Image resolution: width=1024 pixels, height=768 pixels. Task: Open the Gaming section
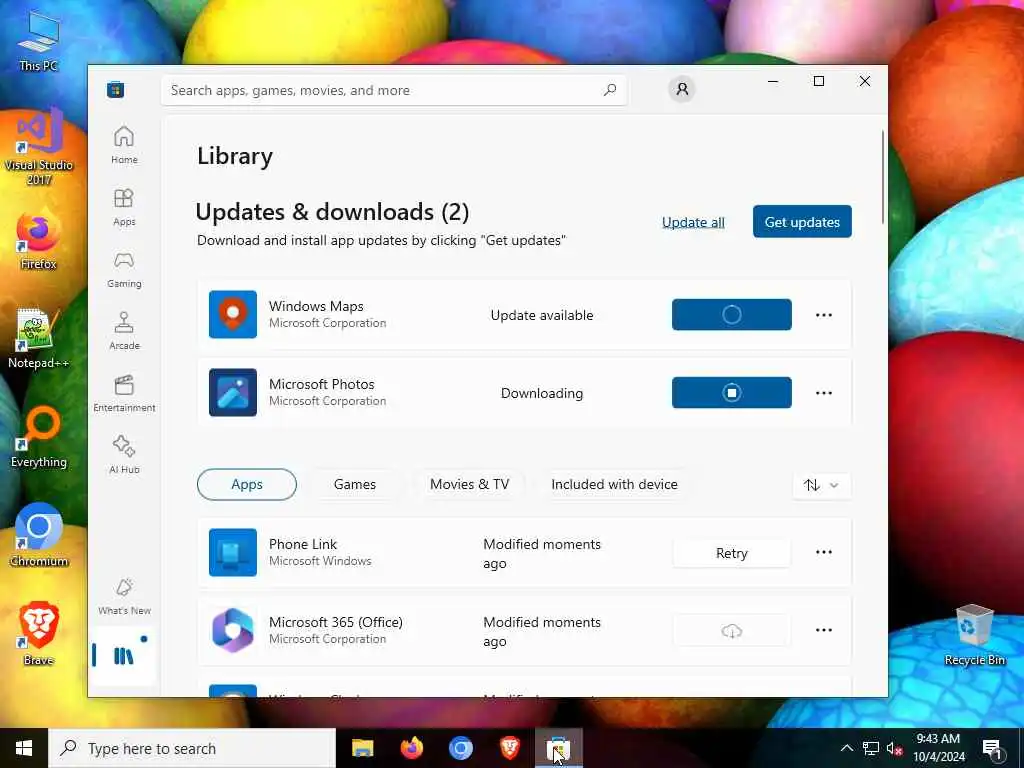point(124,269)
